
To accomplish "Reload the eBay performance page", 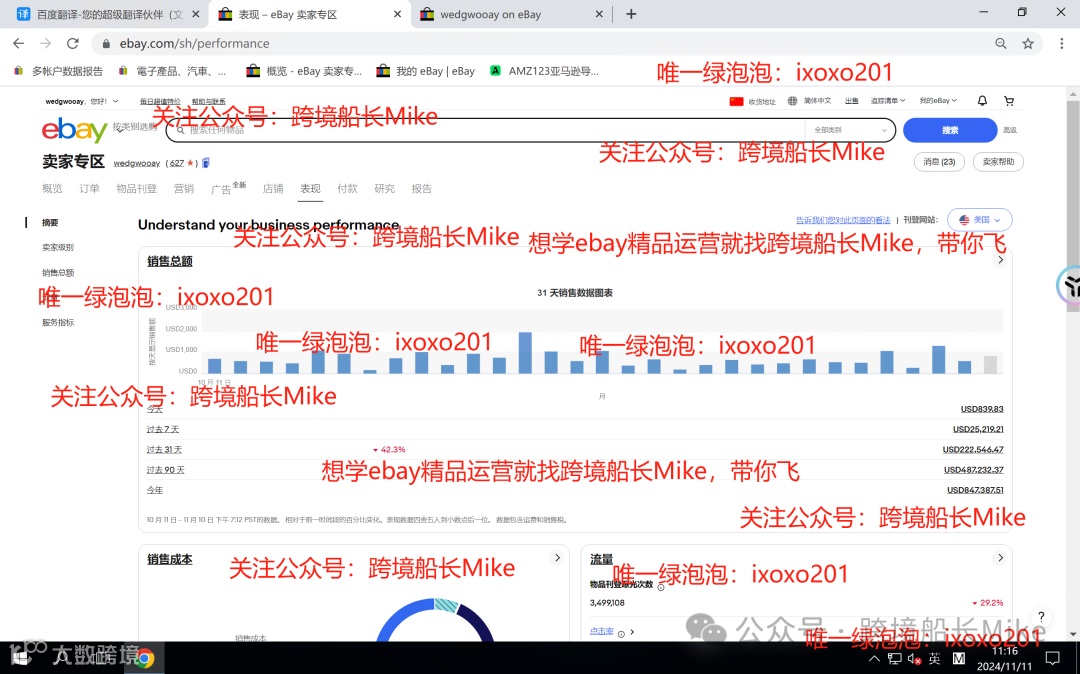I will point(72,43).
